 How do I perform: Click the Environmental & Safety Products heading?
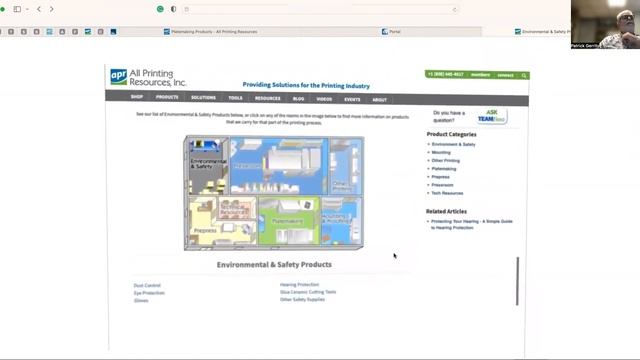click(274, 264)
